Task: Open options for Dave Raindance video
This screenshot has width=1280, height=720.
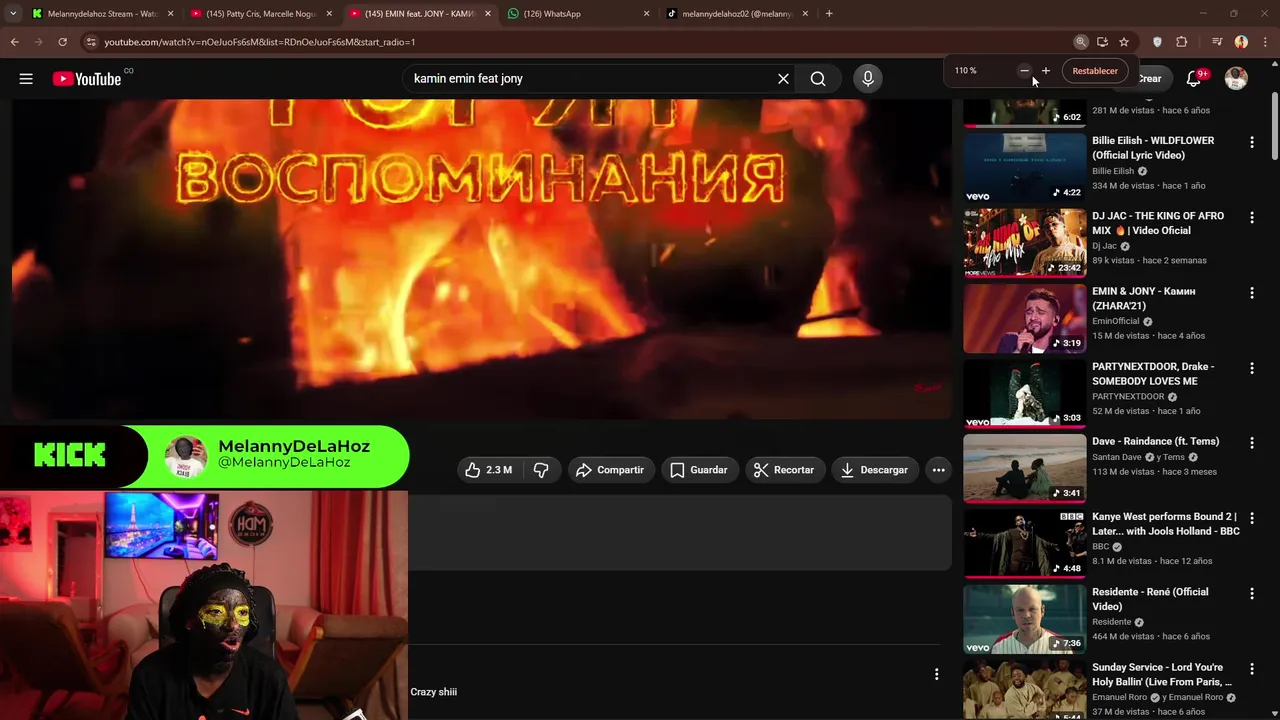Action: (x=1251, y=443)
